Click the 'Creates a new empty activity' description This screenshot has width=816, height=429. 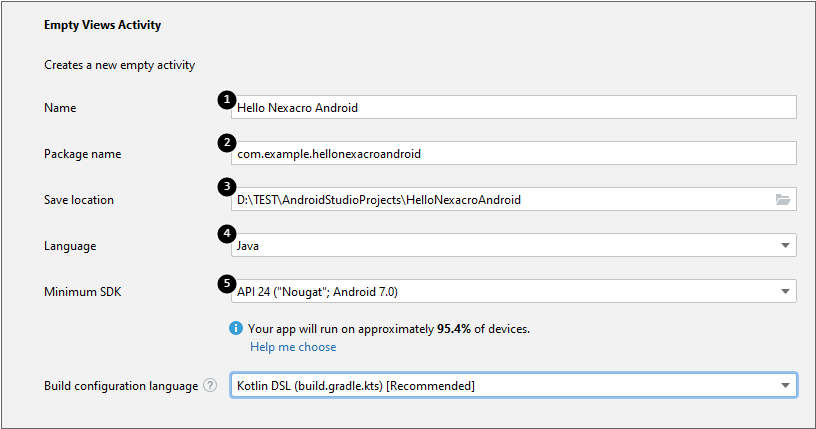pyautogui.click(x=119, y=65)
